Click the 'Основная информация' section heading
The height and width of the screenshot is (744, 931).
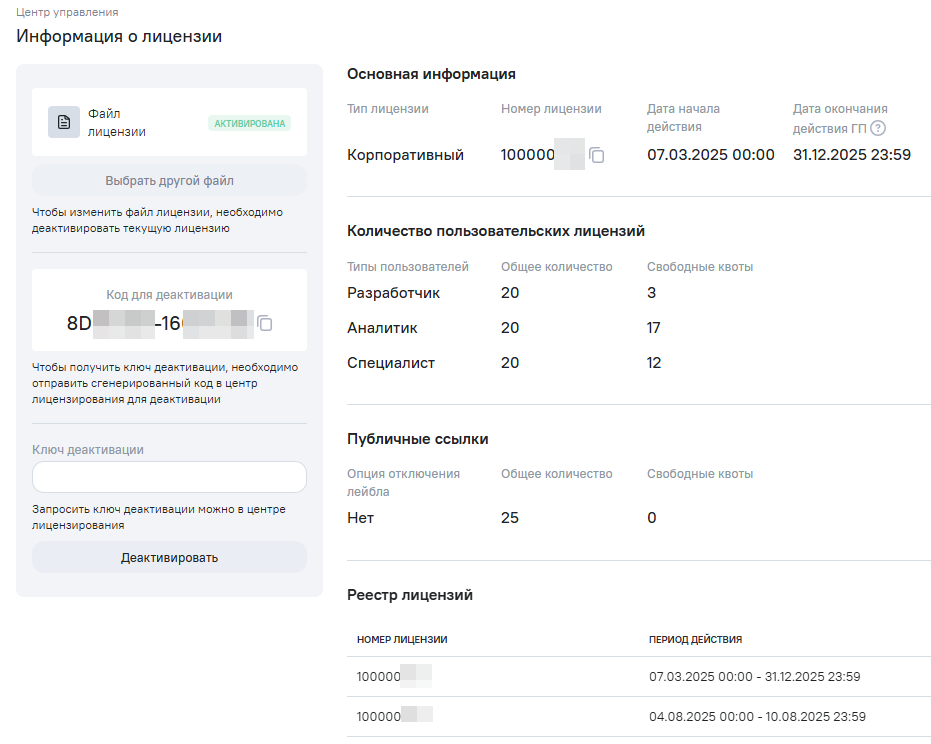click(x=431, y=74)
